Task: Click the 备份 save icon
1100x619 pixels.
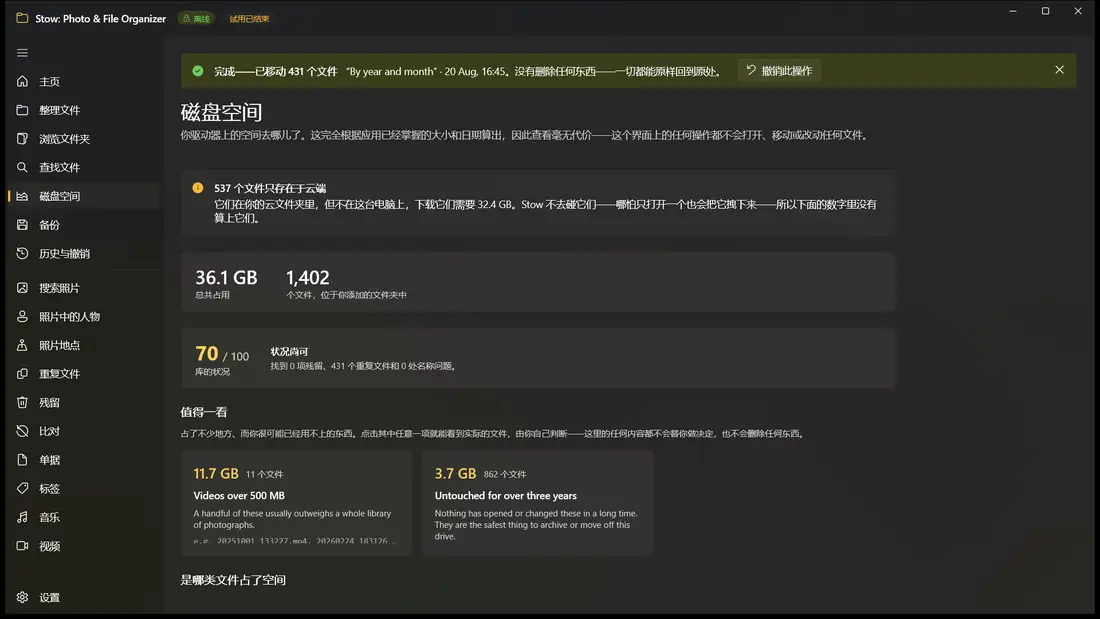Action: [22, 225]
